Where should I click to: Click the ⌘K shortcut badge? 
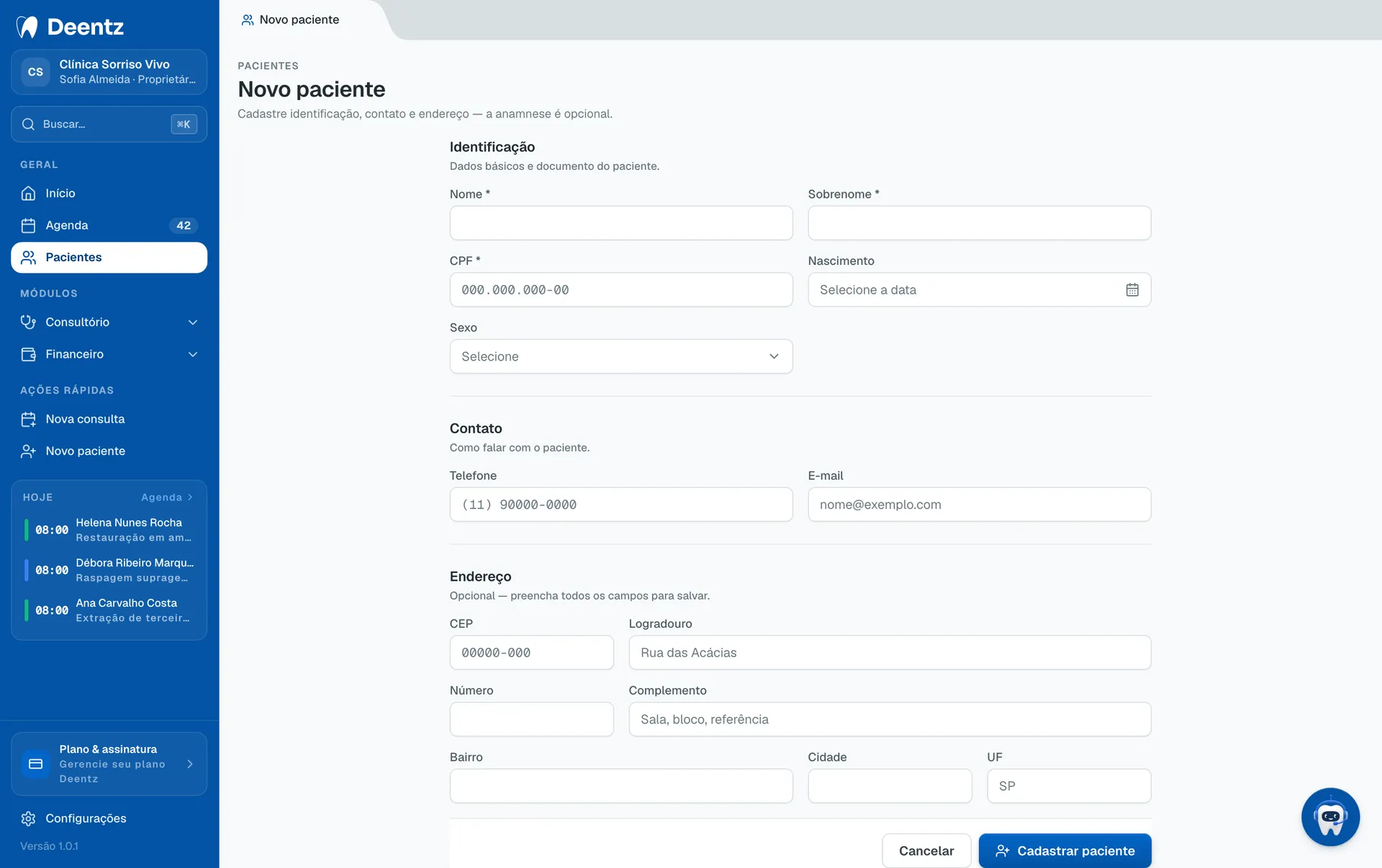184,124
